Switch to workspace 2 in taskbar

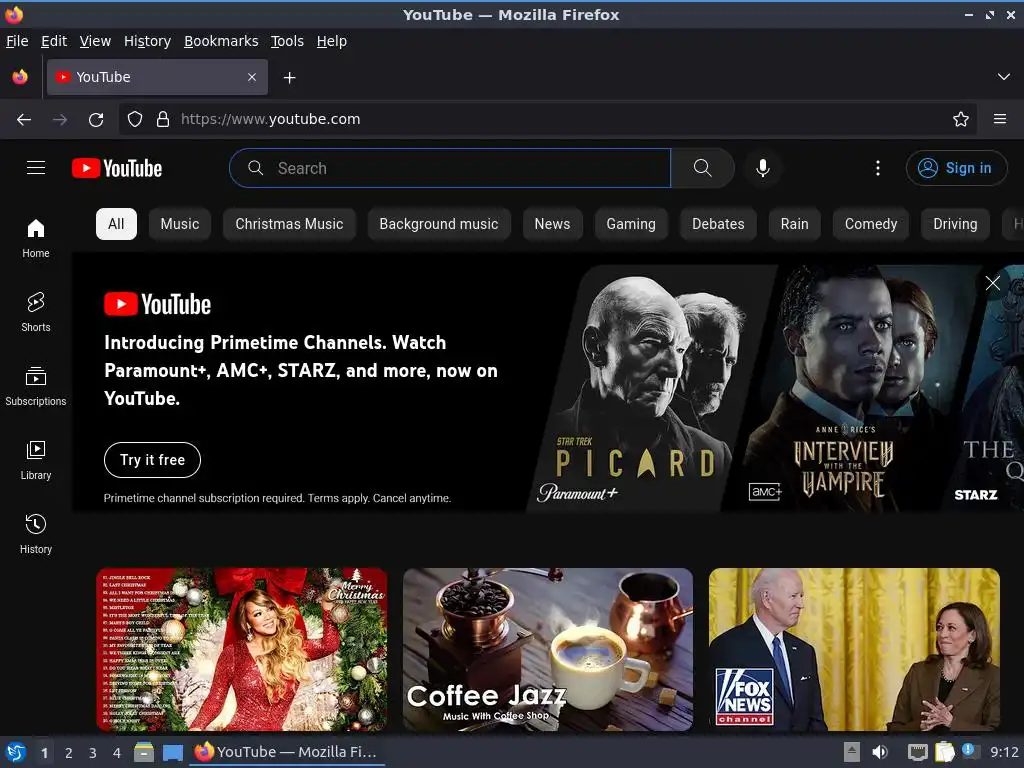coord(69,753)
